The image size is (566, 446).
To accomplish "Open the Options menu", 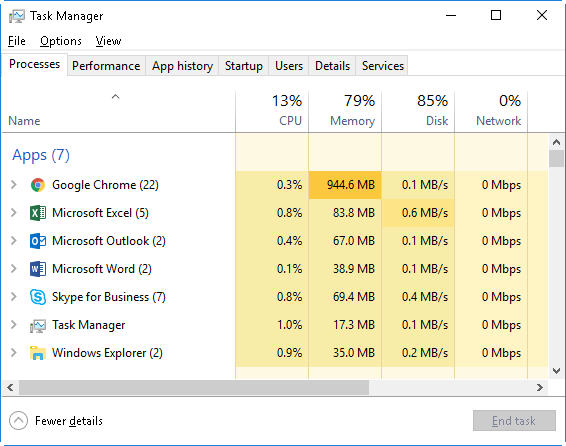I will pyautogui.click(x=61, y=41).
